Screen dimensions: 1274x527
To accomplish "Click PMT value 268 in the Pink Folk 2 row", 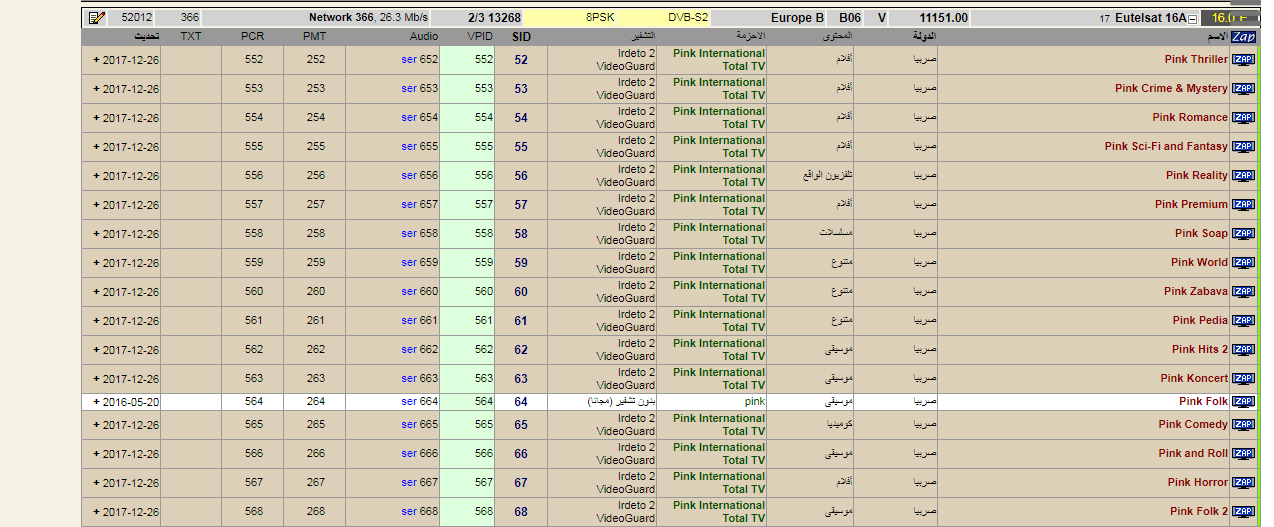I will click(x=316, y=512).
